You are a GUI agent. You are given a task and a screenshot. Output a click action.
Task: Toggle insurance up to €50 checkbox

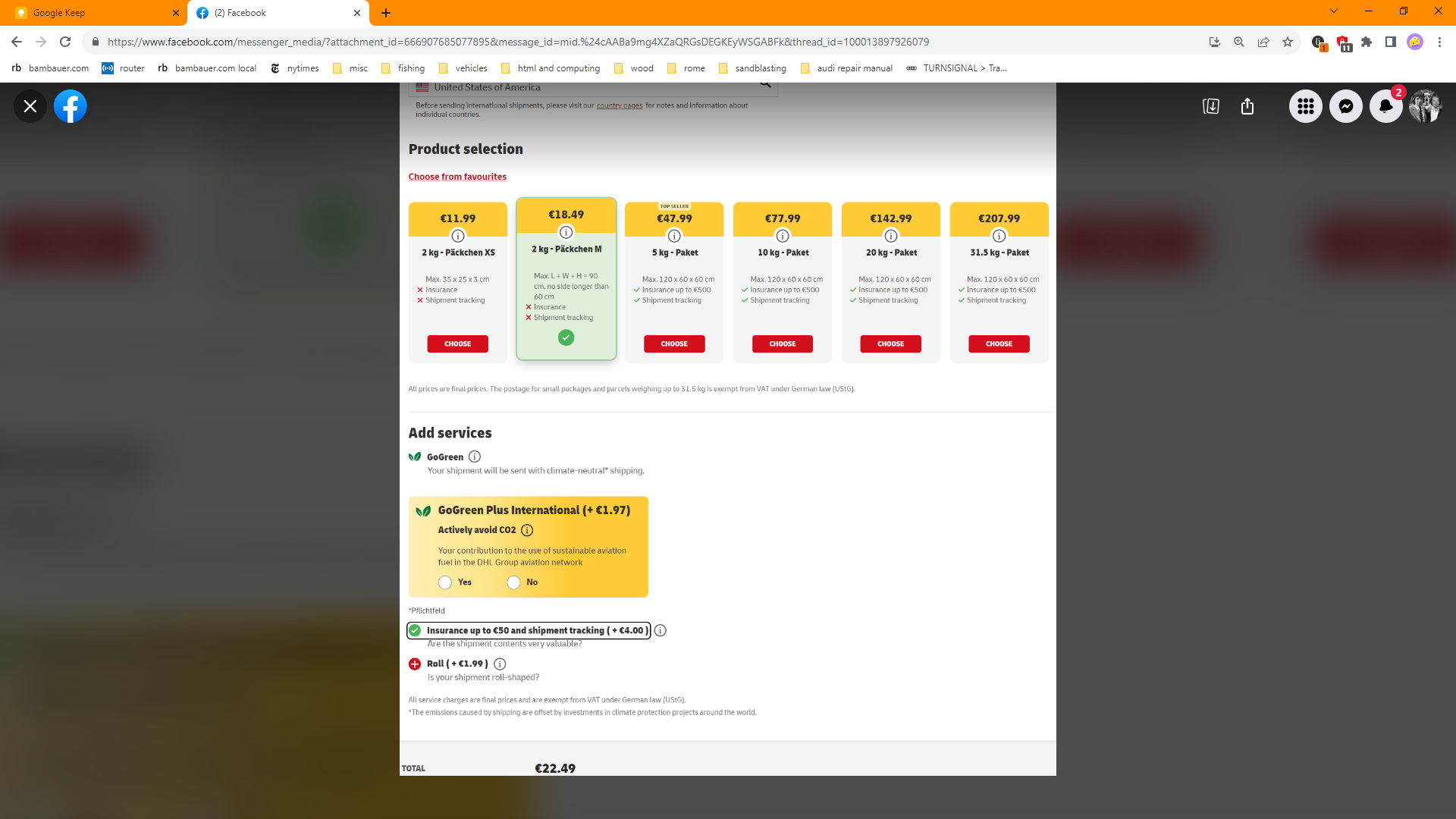coord(415,630)
